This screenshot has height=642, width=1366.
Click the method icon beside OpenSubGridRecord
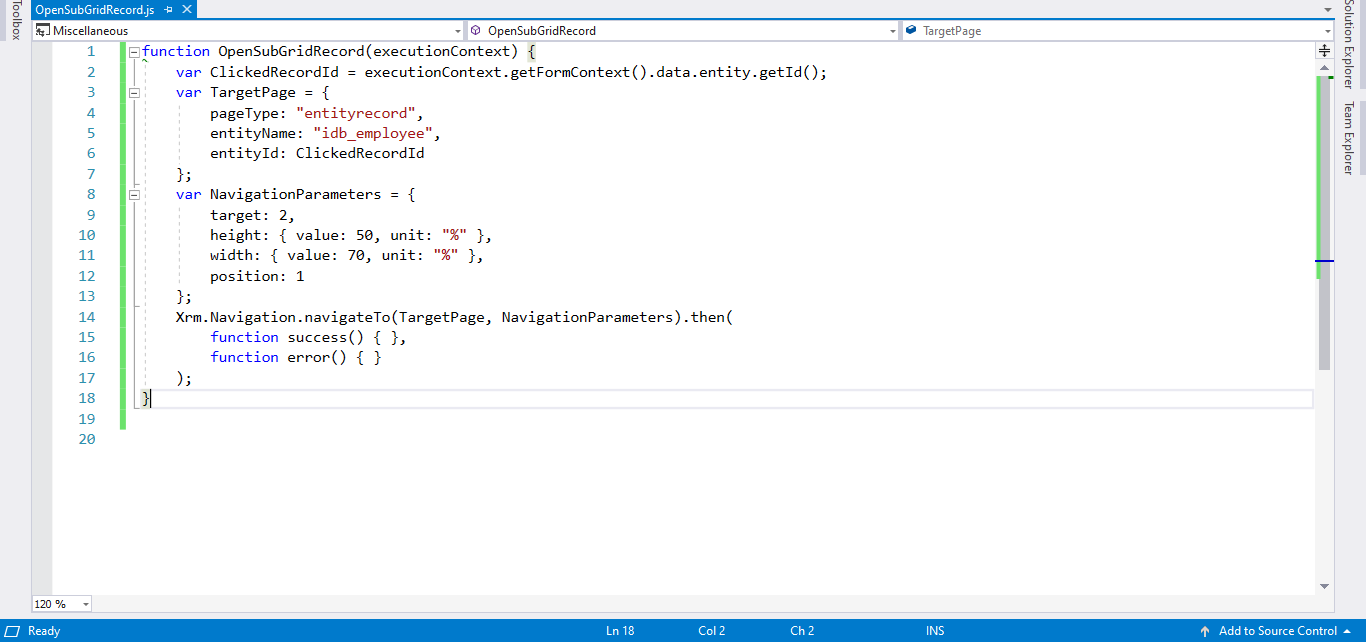pyautogui.click(x=478, y=30)
